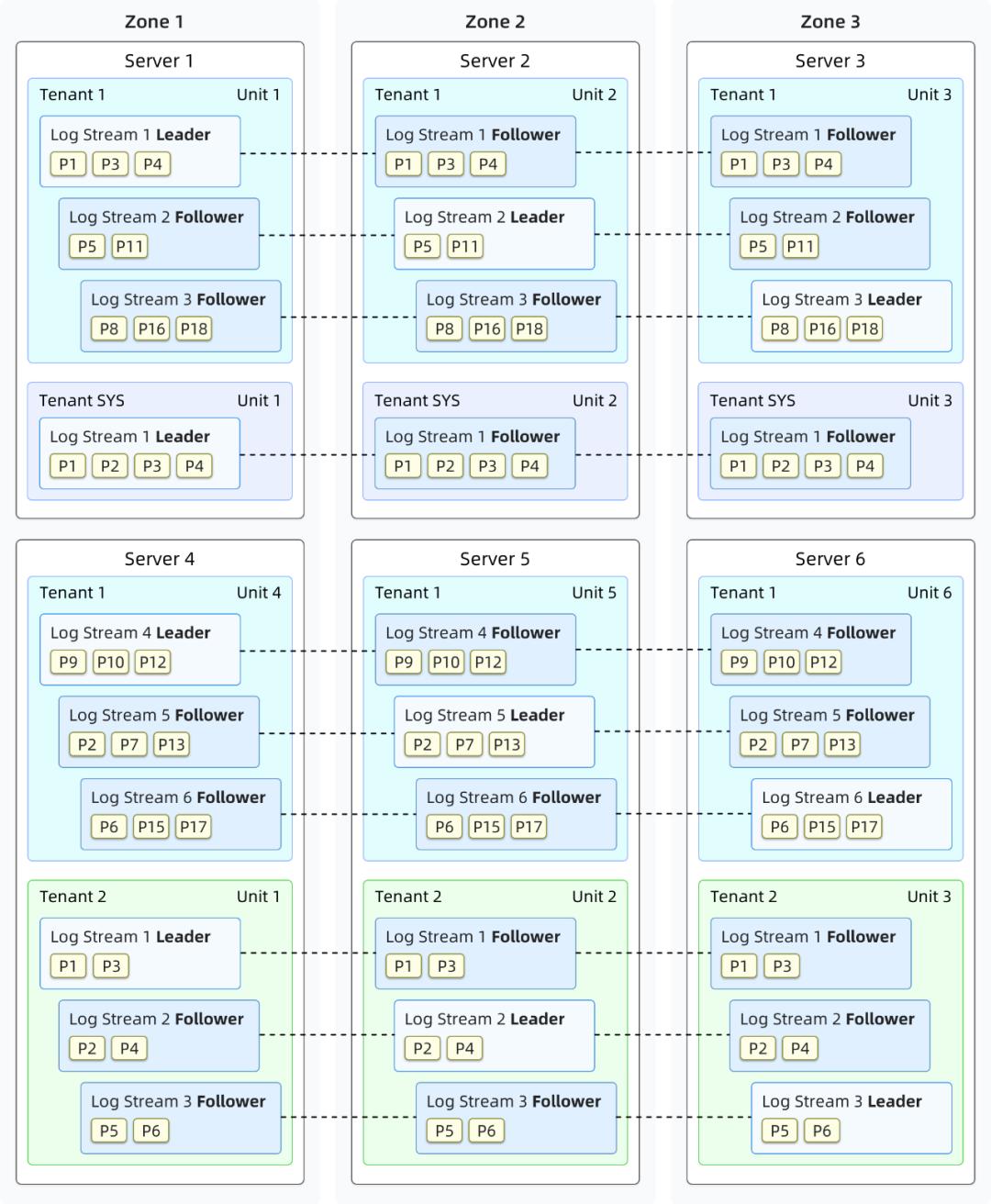The width and height of the screenshot is (991, 1204).
Task: Click P2 chip in Server 1 Tenant SYS
Action: 109,466
